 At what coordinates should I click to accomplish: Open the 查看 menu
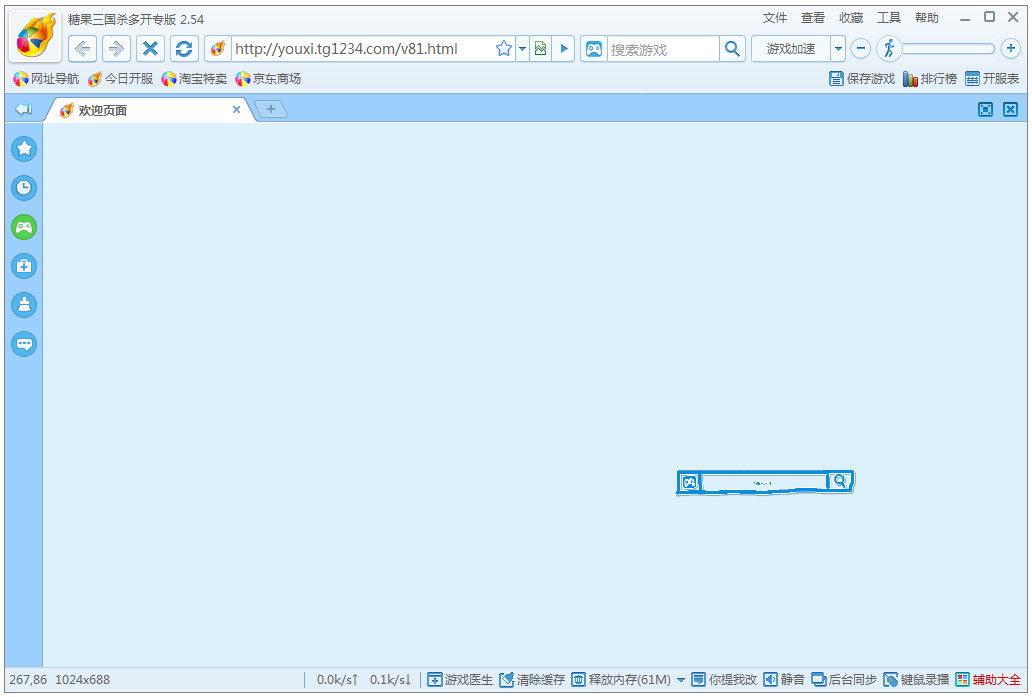click(x=813, y=18)
